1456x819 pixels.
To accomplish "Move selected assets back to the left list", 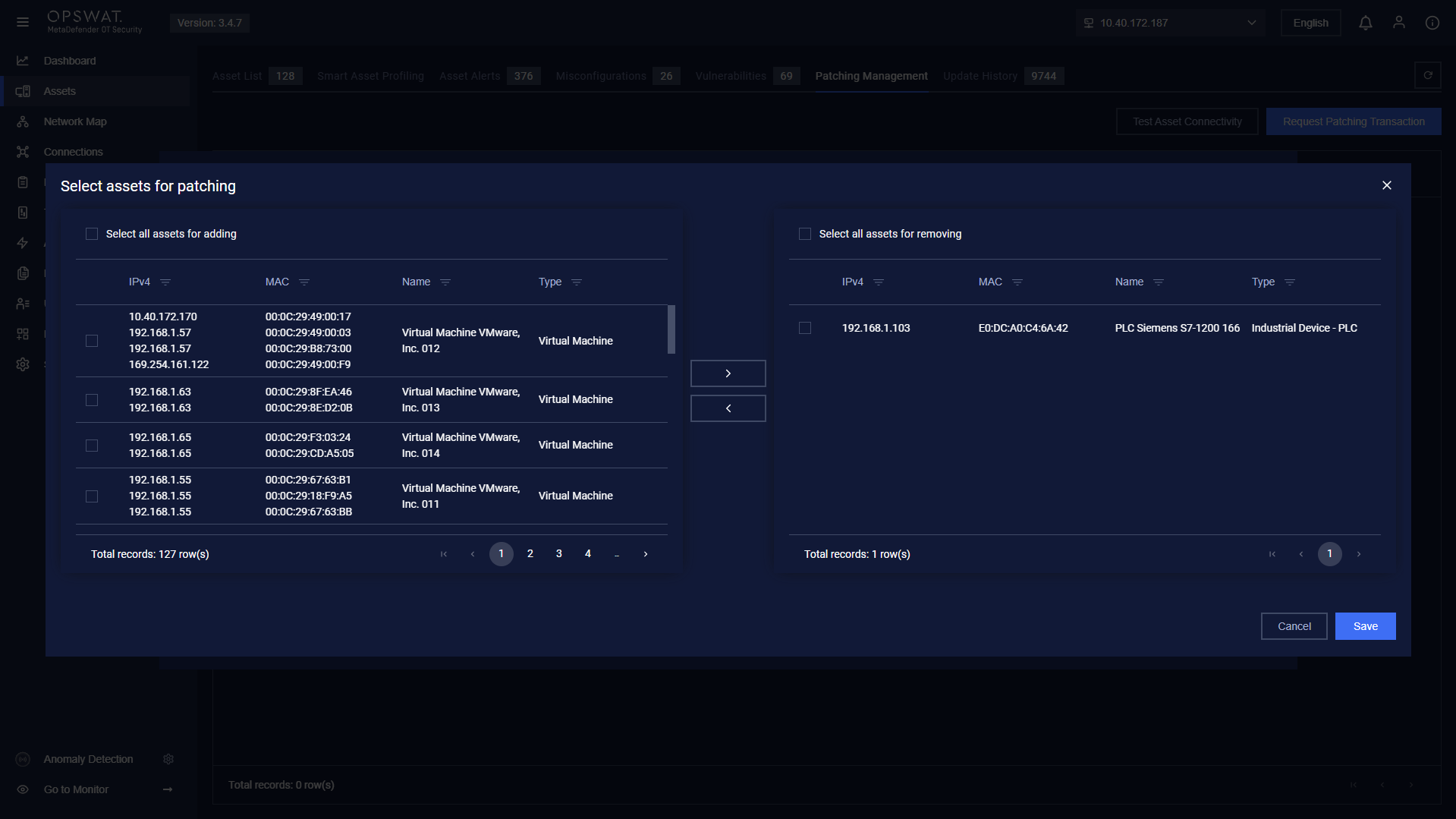I will [x=728, y=408].
